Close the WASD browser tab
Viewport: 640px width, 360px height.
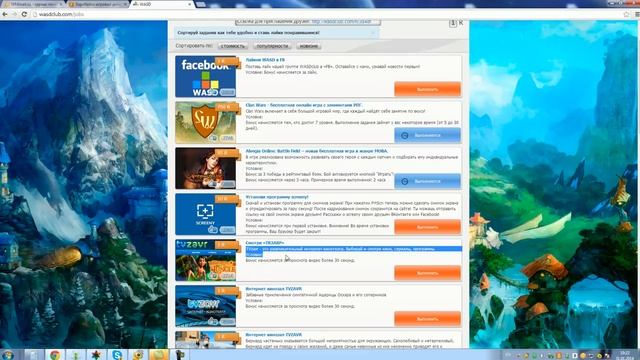click(190, 4)
